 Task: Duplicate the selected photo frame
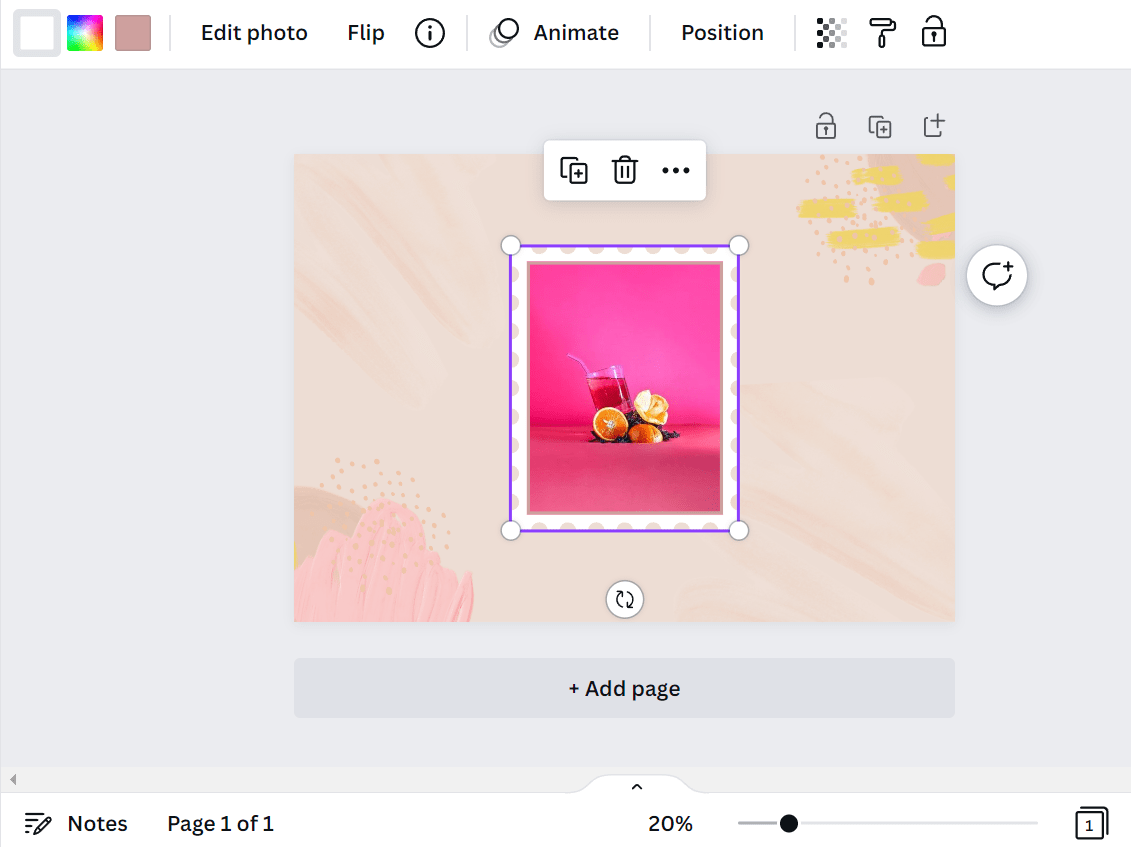pyautogui.click(x=573, y=170)
